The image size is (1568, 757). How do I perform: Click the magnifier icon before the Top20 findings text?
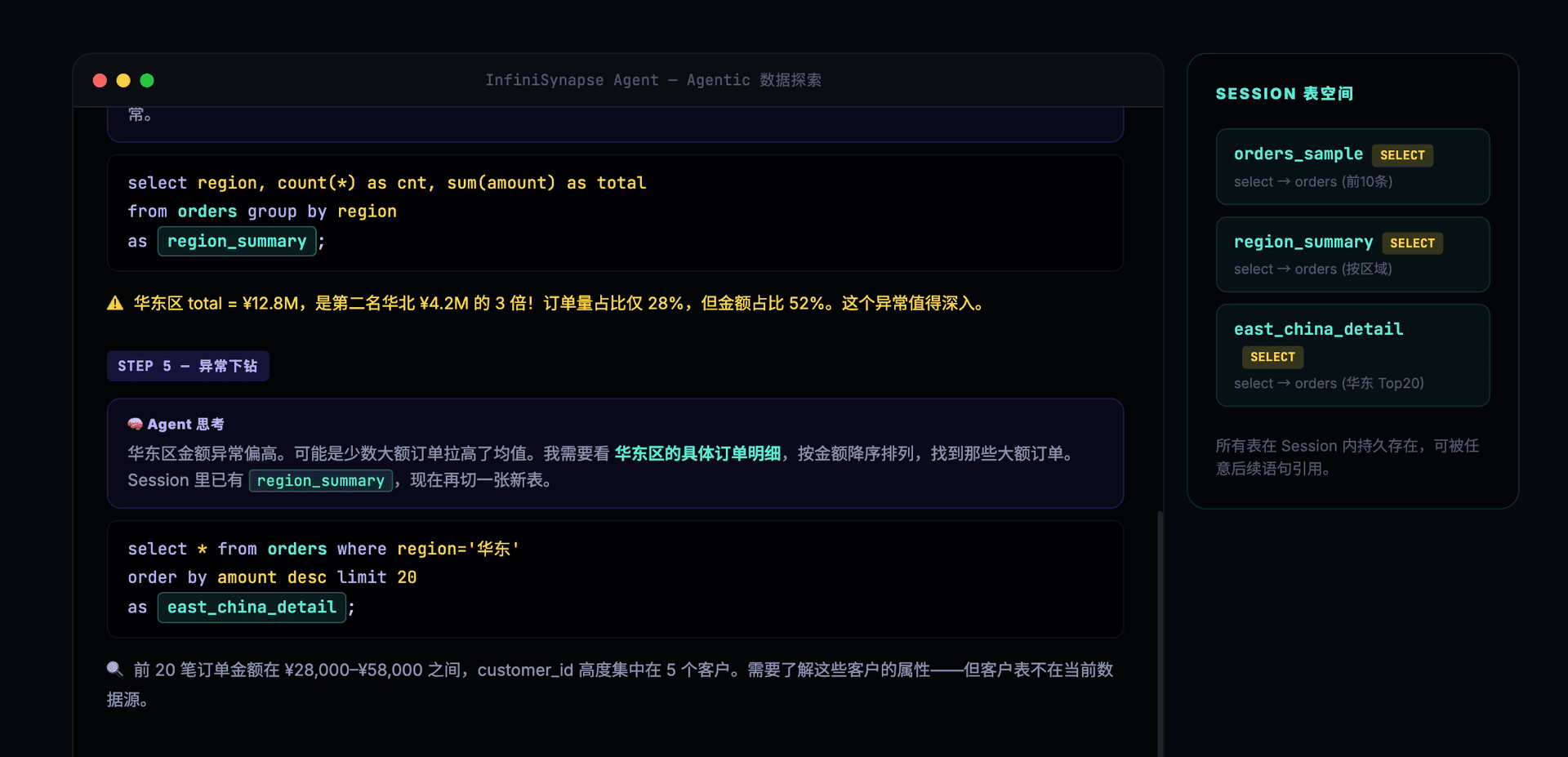pos(114,668)
